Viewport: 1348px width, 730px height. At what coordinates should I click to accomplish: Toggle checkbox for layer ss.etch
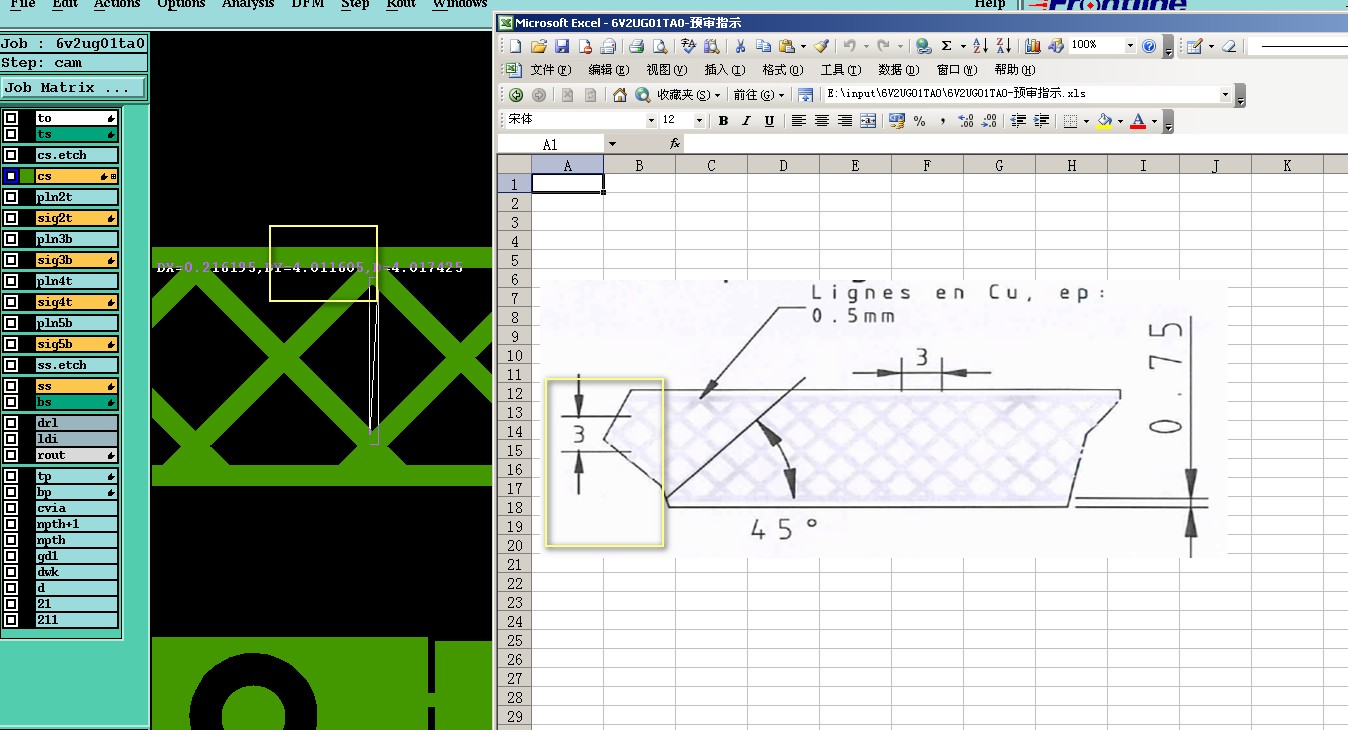[x=11, y=365]
